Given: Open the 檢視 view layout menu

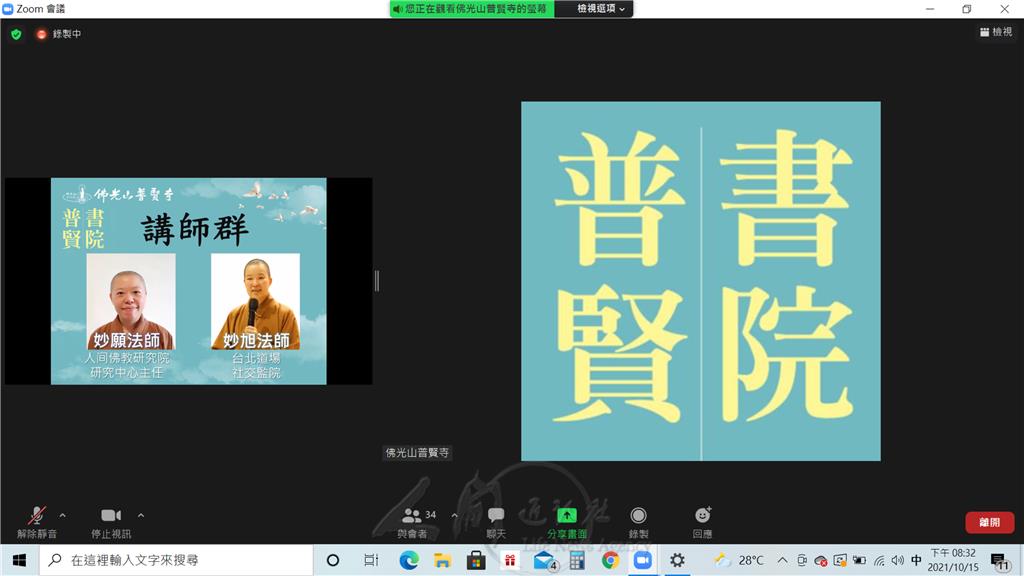Looking at the screenshot, I should tap(996, 32).
